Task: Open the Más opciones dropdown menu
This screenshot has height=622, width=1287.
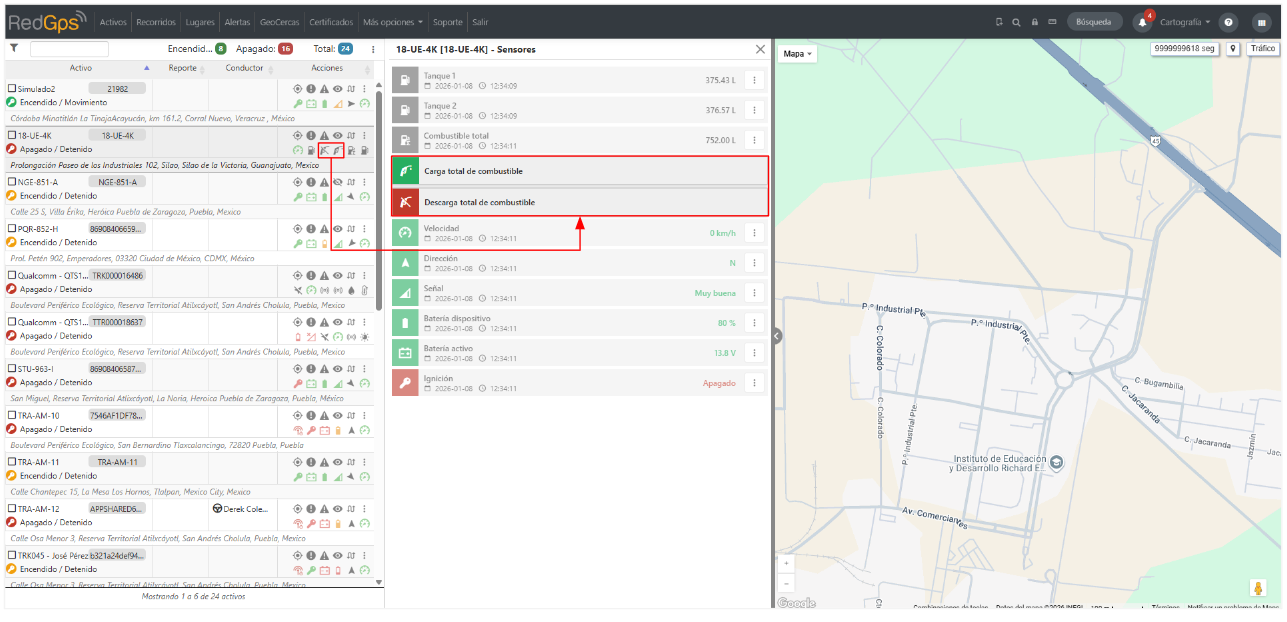Action: point(393,21)
